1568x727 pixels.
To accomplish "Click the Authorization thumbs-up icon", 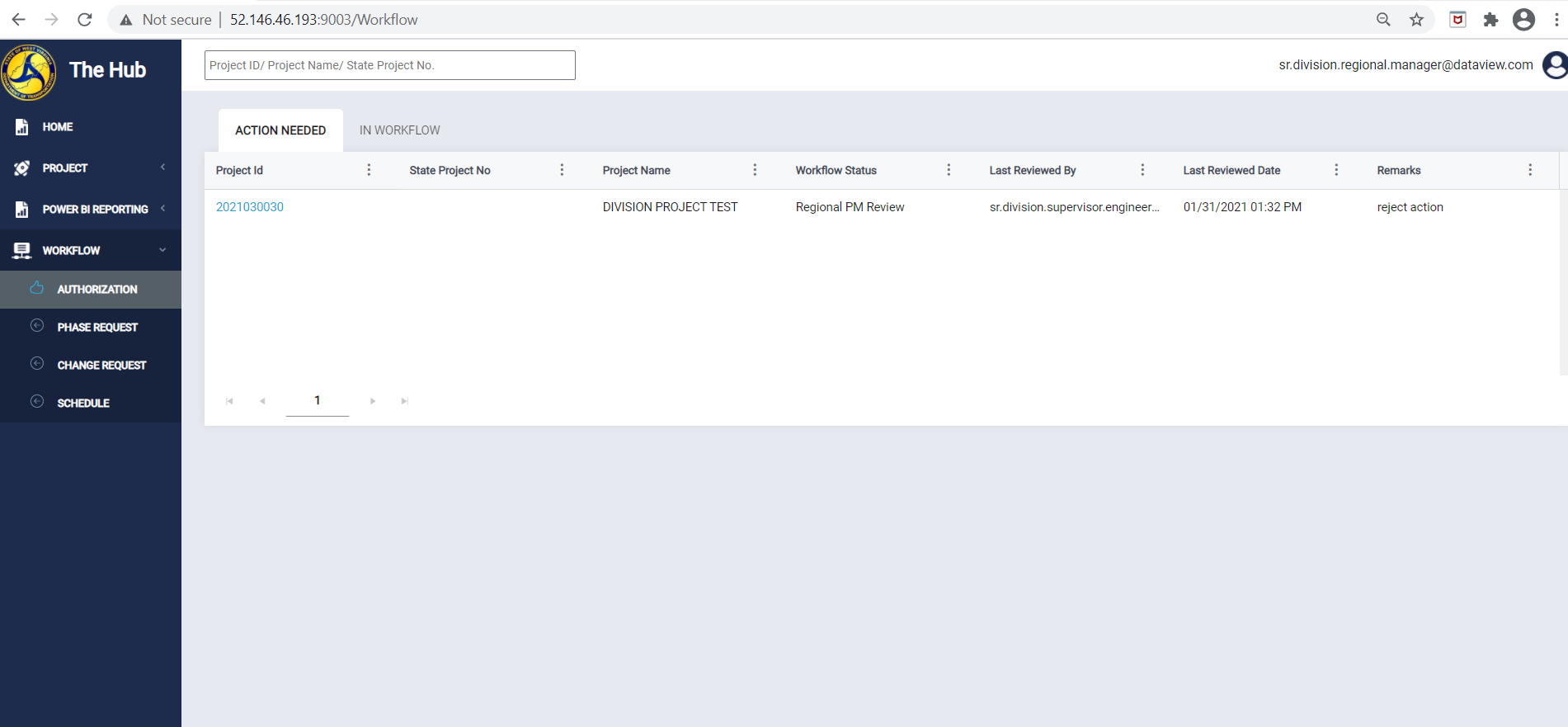I will [x=37, y=288].
